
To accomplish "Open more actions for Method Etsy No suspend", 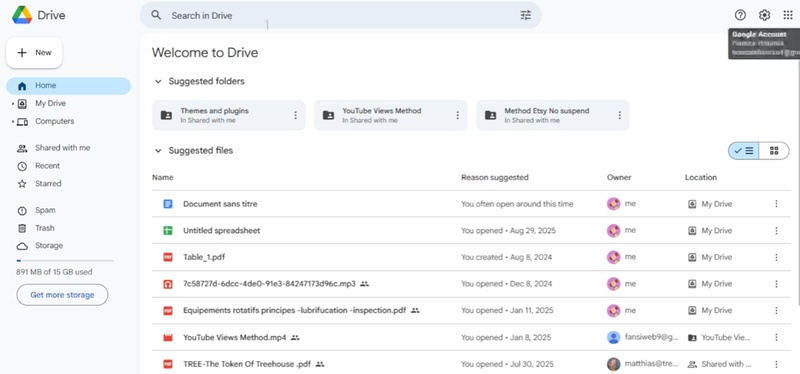I will tap(619, 115).
